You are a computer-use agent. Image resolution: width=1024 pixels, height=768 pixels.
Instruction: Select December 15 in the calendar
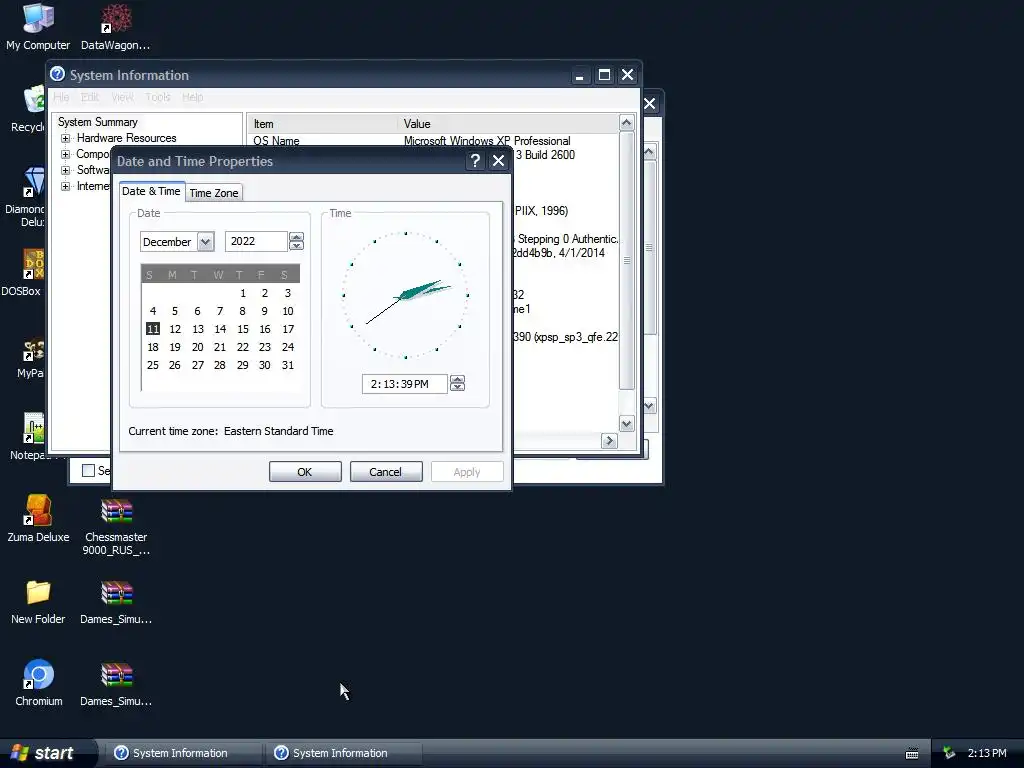pos(242,329)
